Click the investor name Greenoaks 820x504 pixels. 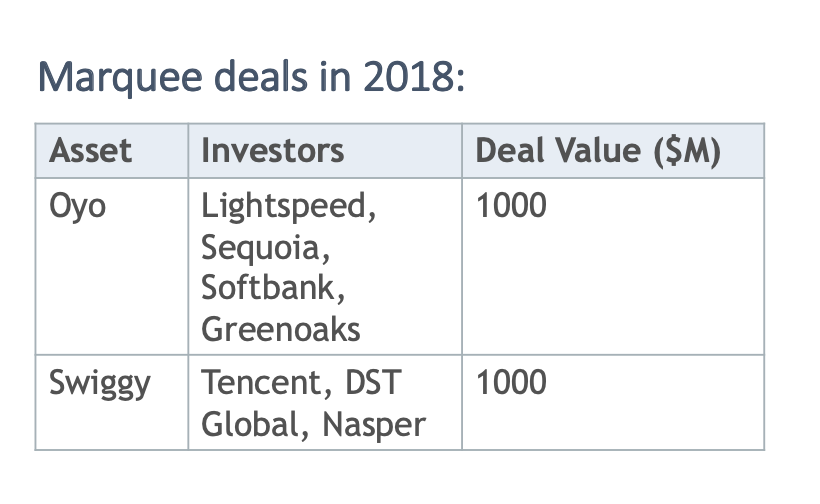pos(281,329)
